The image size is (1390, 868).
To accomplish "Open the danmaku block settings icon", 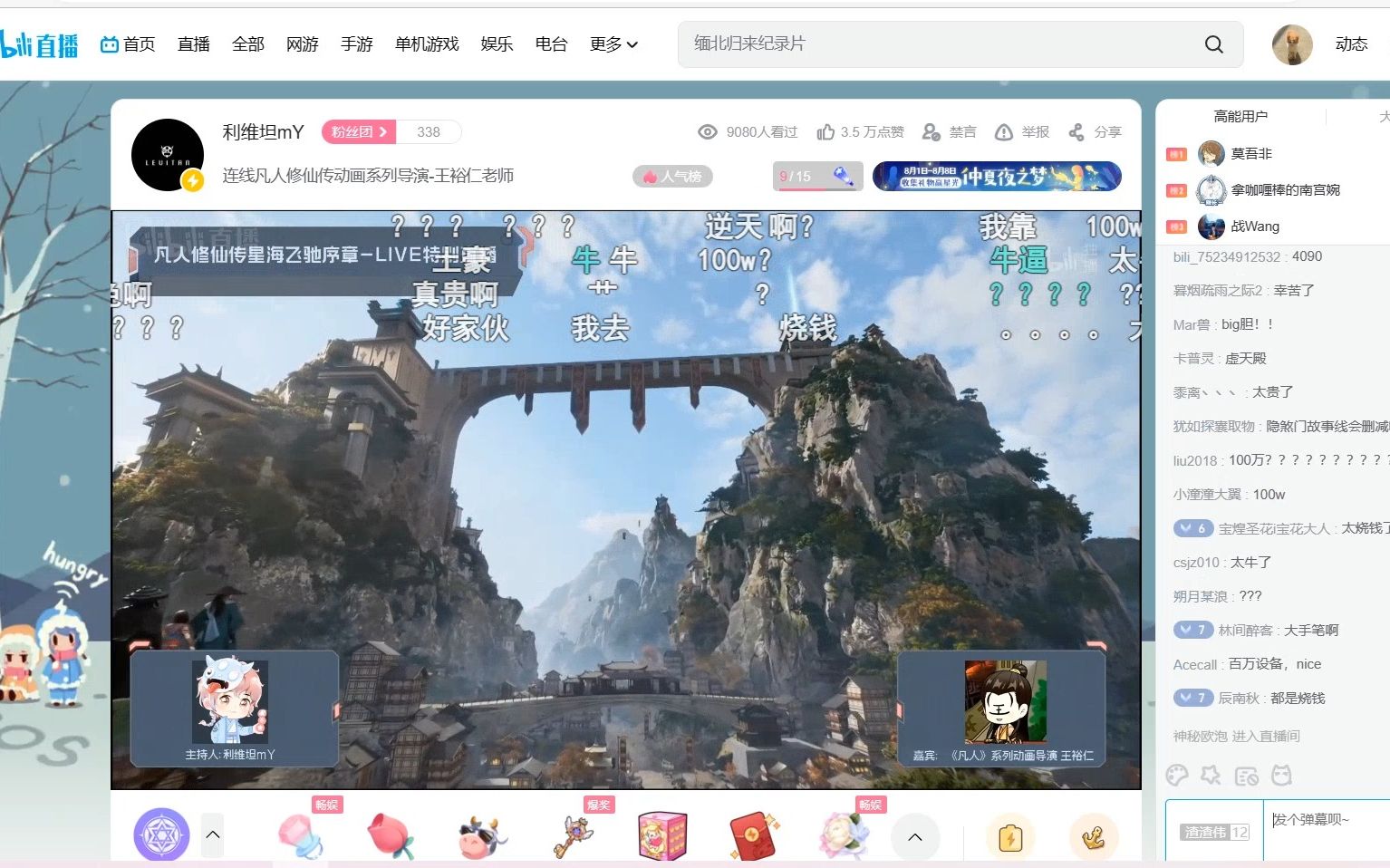I will (x=1247, y=776).
